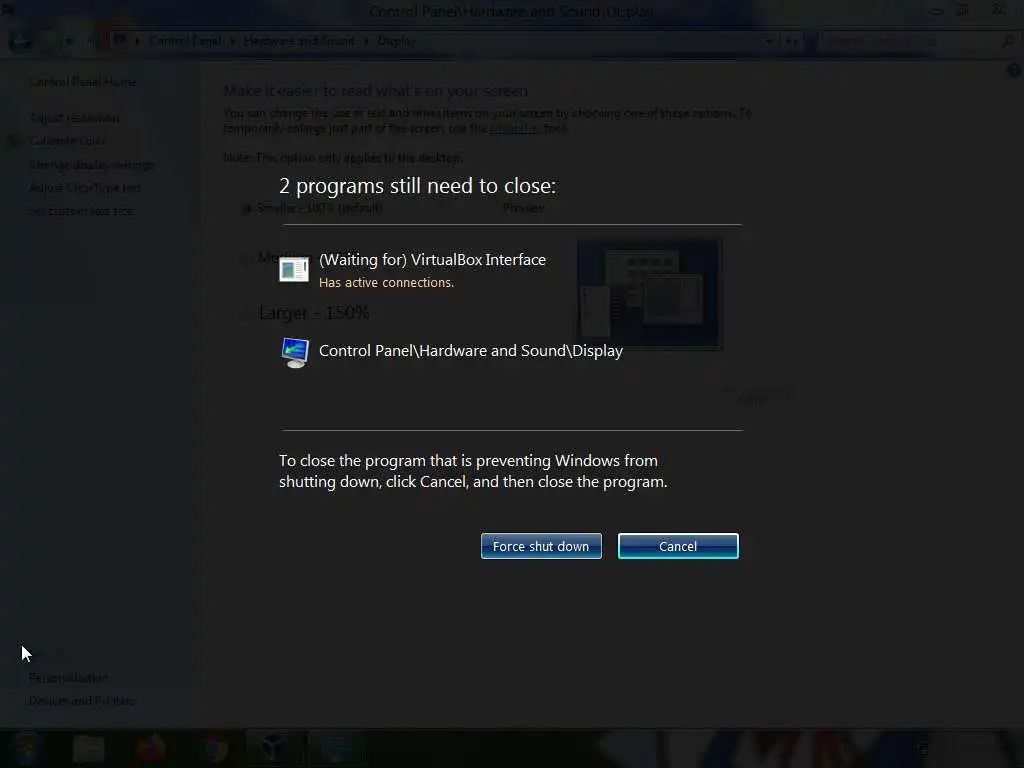This screenshot has height=768, width=1024.
Task: Switch to Display Control Panel taskbar icon
Action: point(336,748)
